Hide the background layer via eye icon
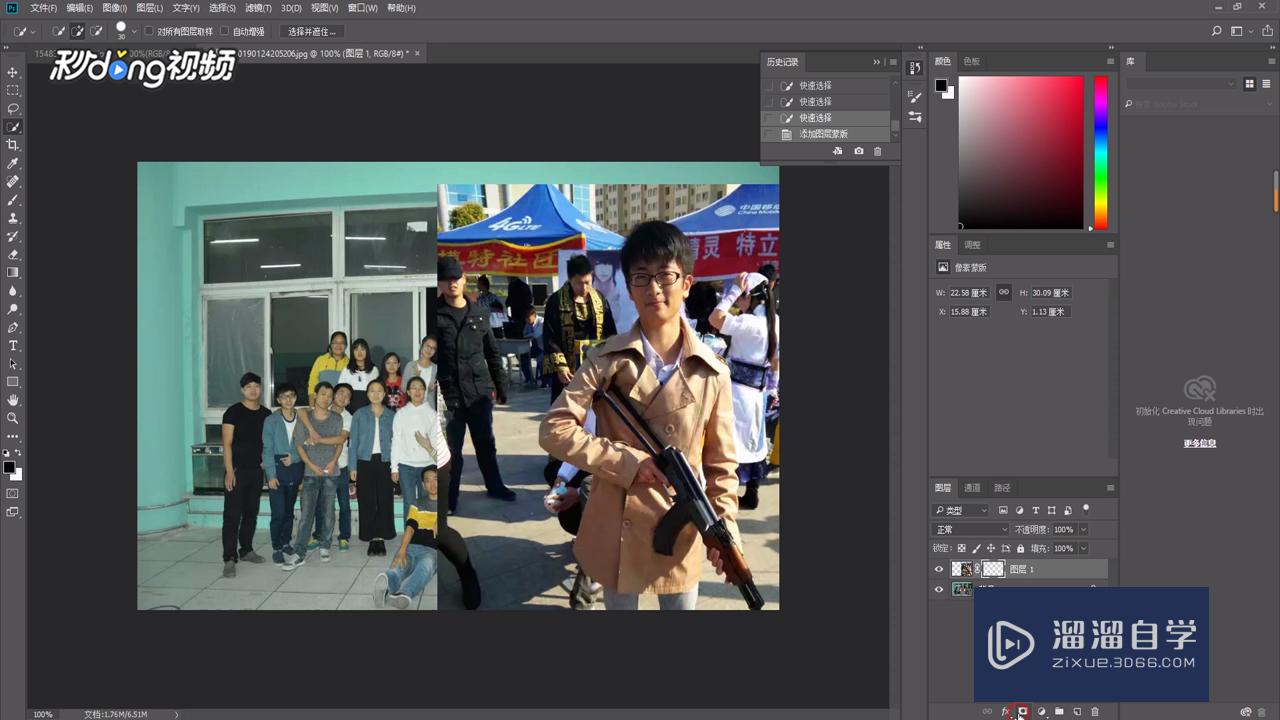This screenshot has height=720, width=1280. click(x=938, y=589)
